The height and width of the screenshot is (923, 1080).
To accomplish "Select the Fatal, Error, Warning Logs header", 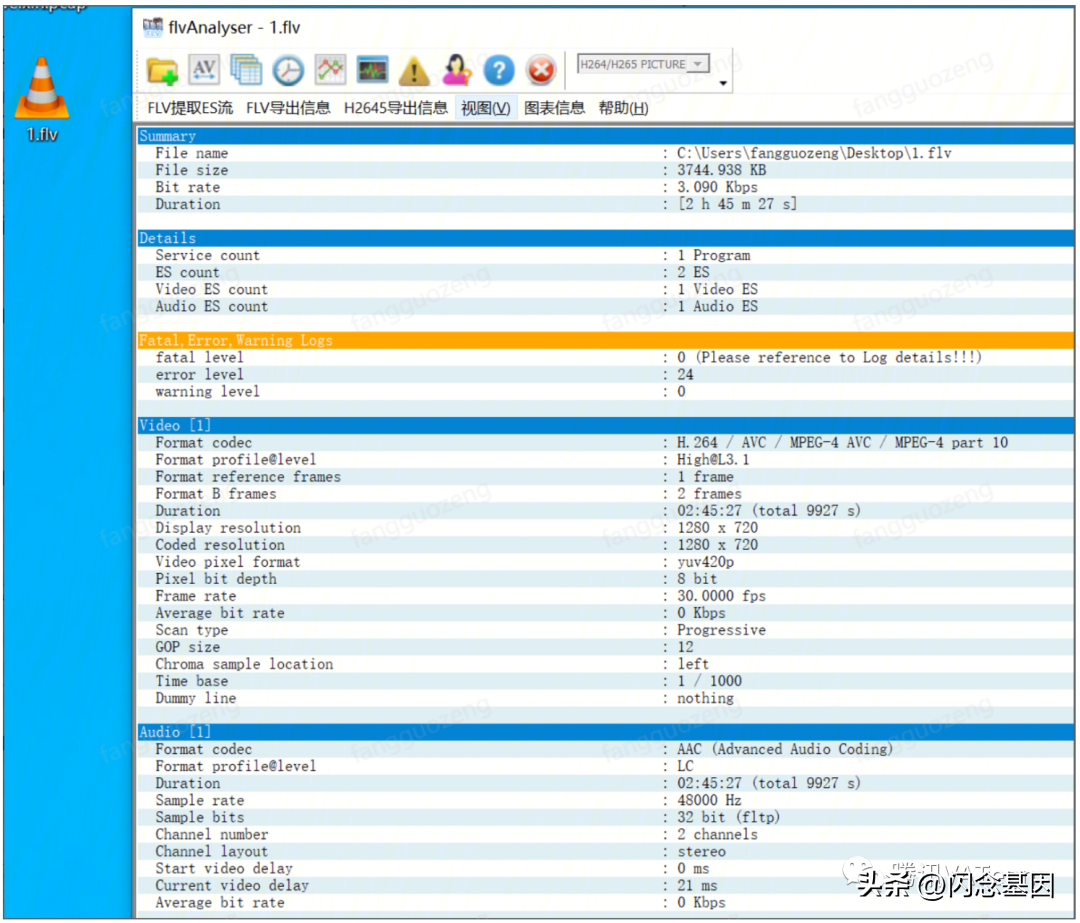I will [605, 340].
